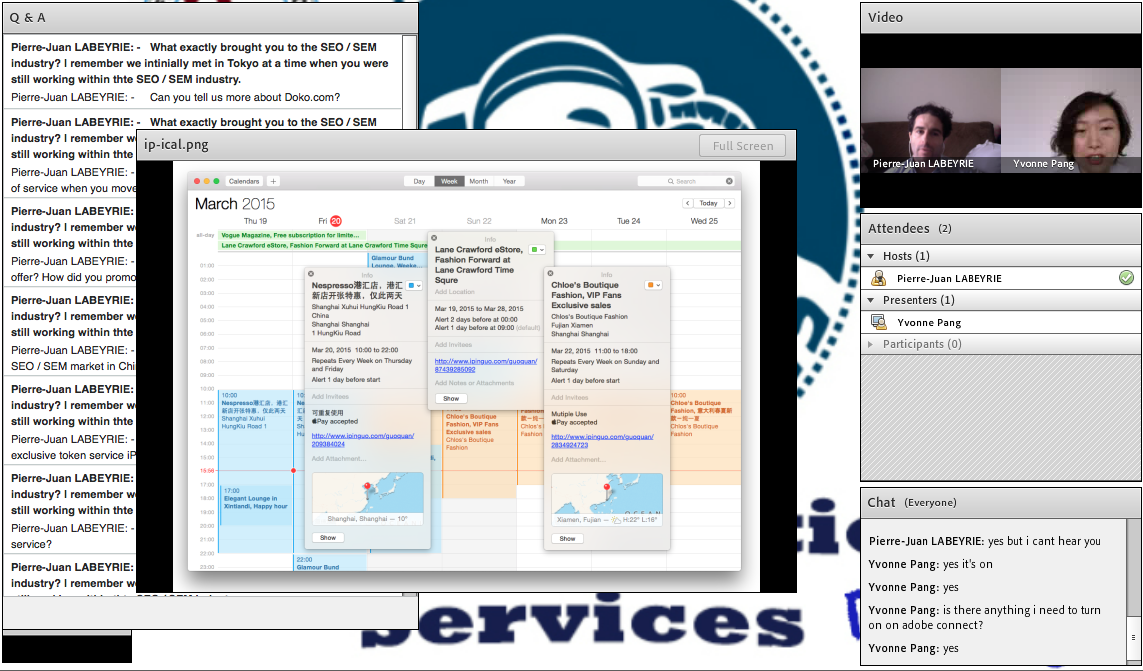
Task: Expand the Participants (0) group
Action: [x=872, y=344]
